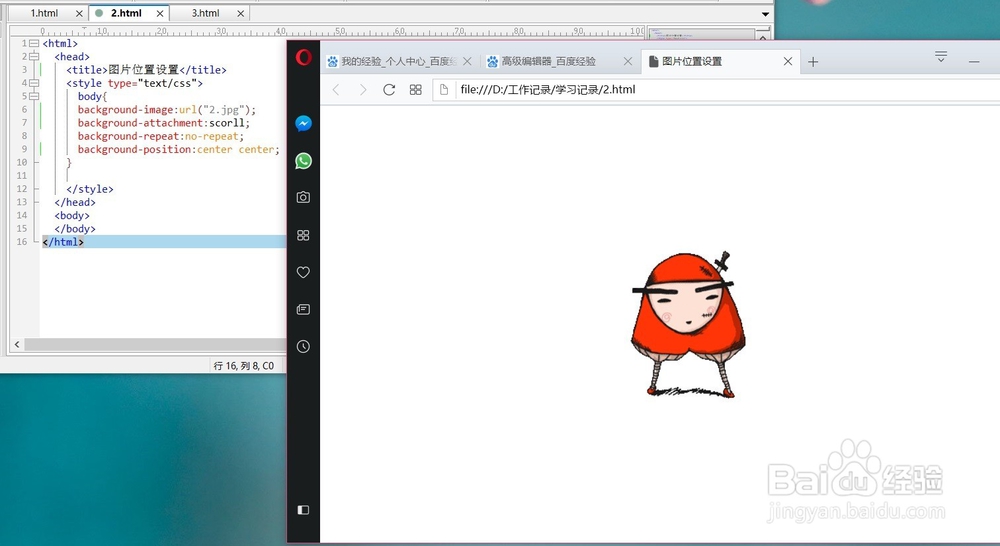Take a snapshot with camera icon

304,198
